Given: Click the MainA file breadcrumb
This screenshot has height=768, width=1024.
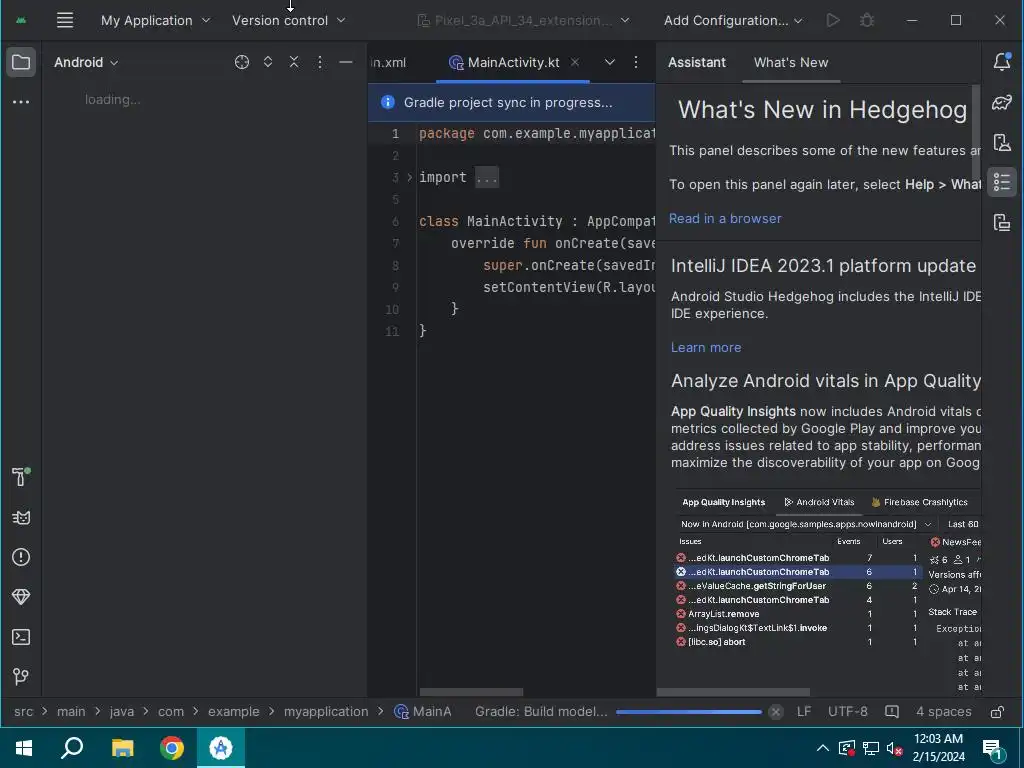Looking at the screenshot, I should click(423, 712).
